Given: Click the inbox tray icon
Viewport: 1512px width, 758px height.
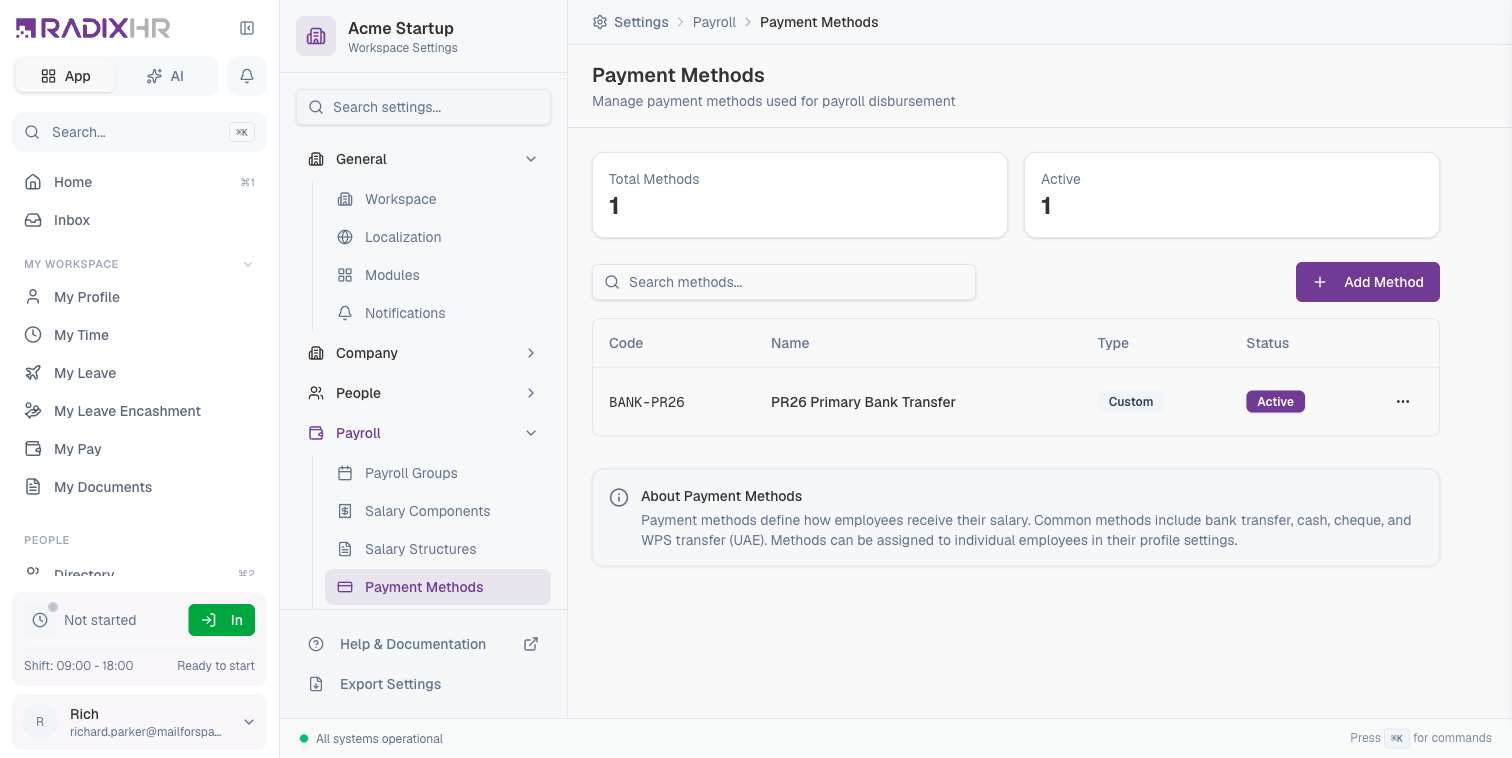Looking at the screenshot, I should [x=33, y=220].
